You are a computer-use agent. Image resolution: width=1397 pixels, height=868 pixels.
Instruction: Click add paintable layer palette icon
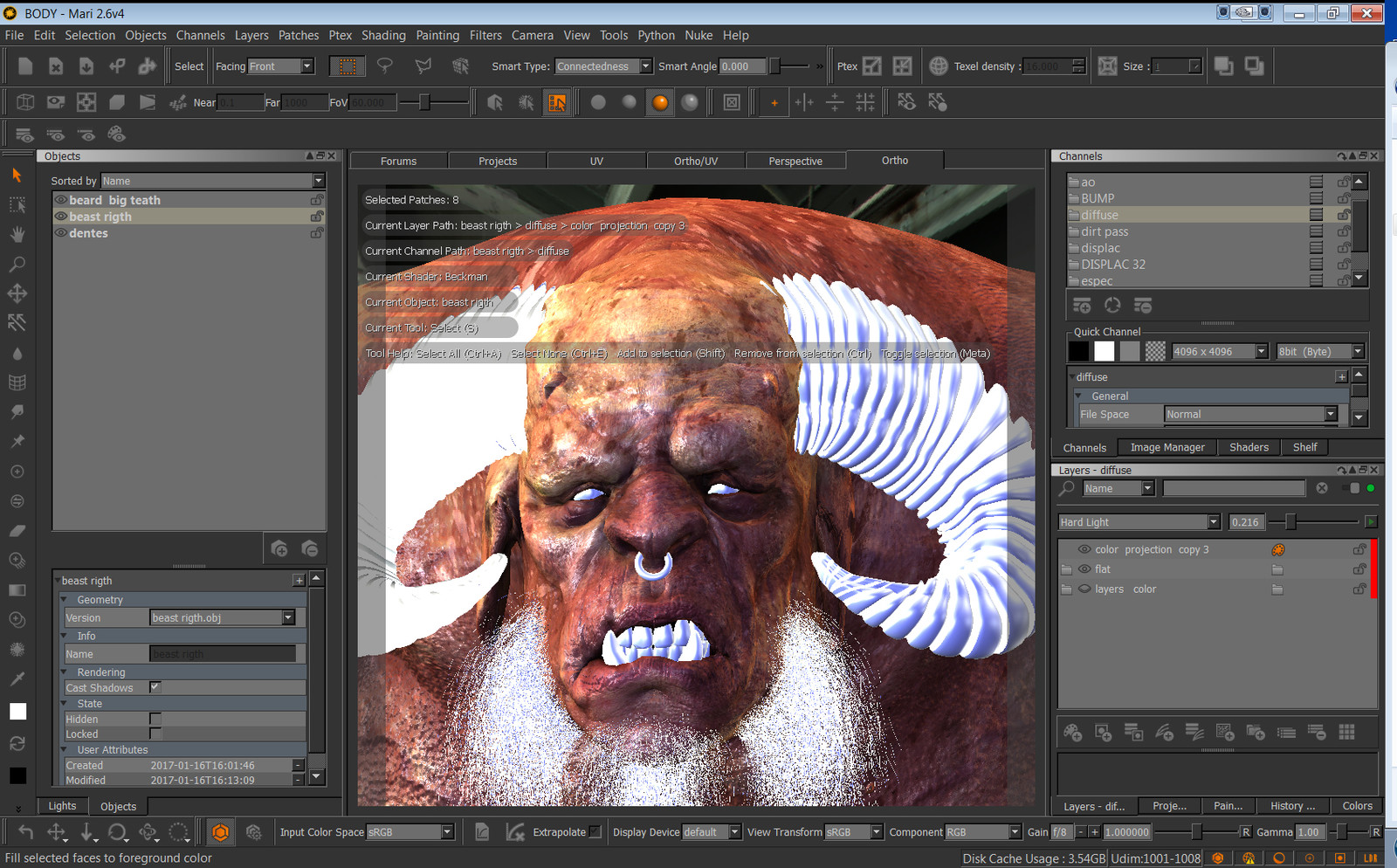pyautogui.click(x=1073, y=732)
